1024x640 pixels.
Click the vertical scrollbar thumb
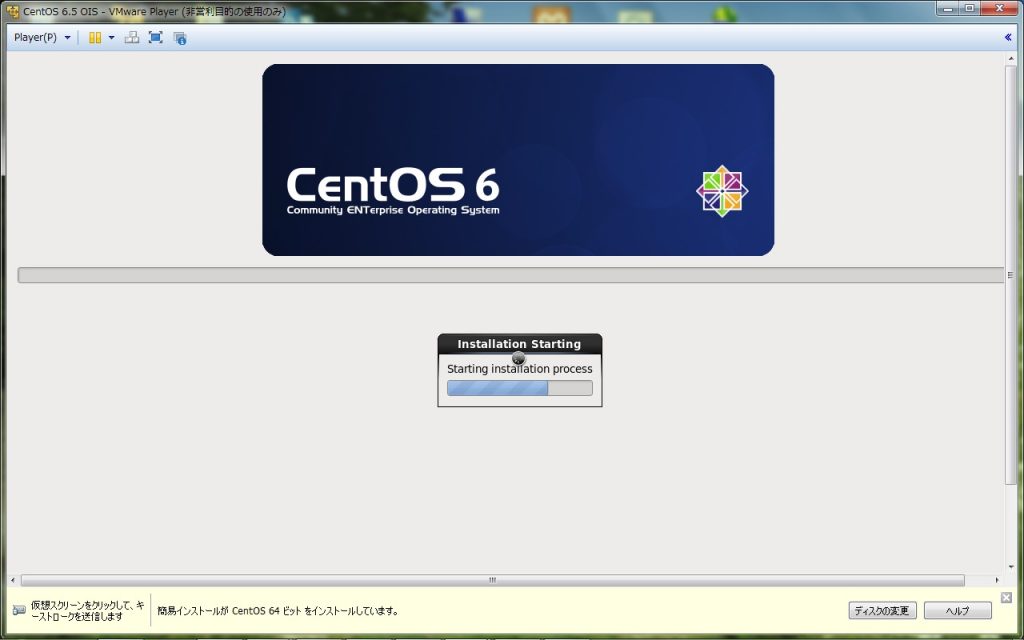coord(1010,274)
